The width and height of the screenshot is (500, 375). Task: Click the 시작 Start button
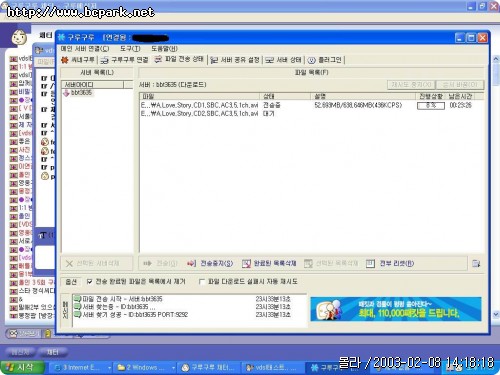[x=23, y=367]
